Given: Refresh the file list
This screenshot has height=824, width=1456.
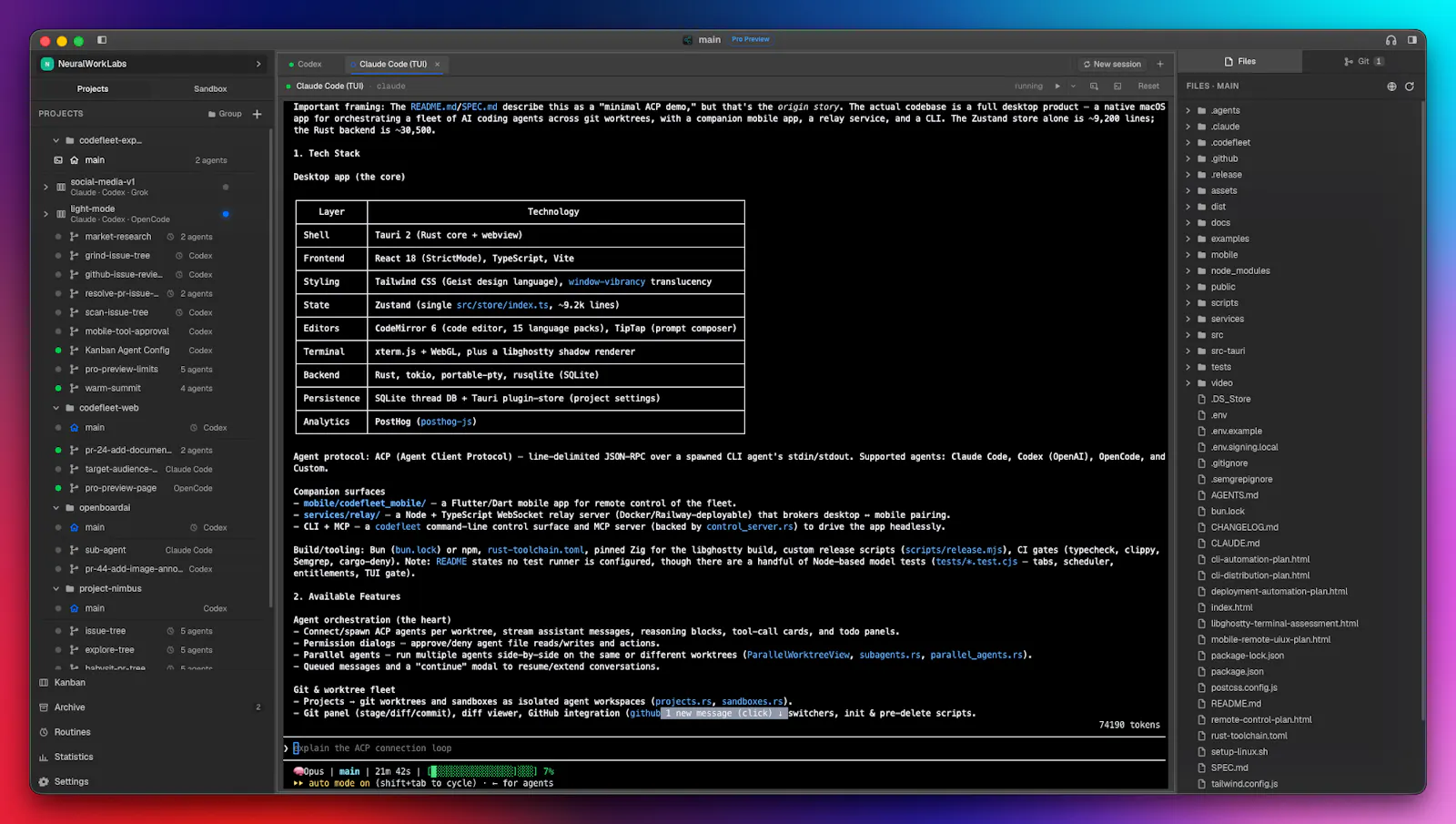Looking at the screenshot, I should point(1410,86).
